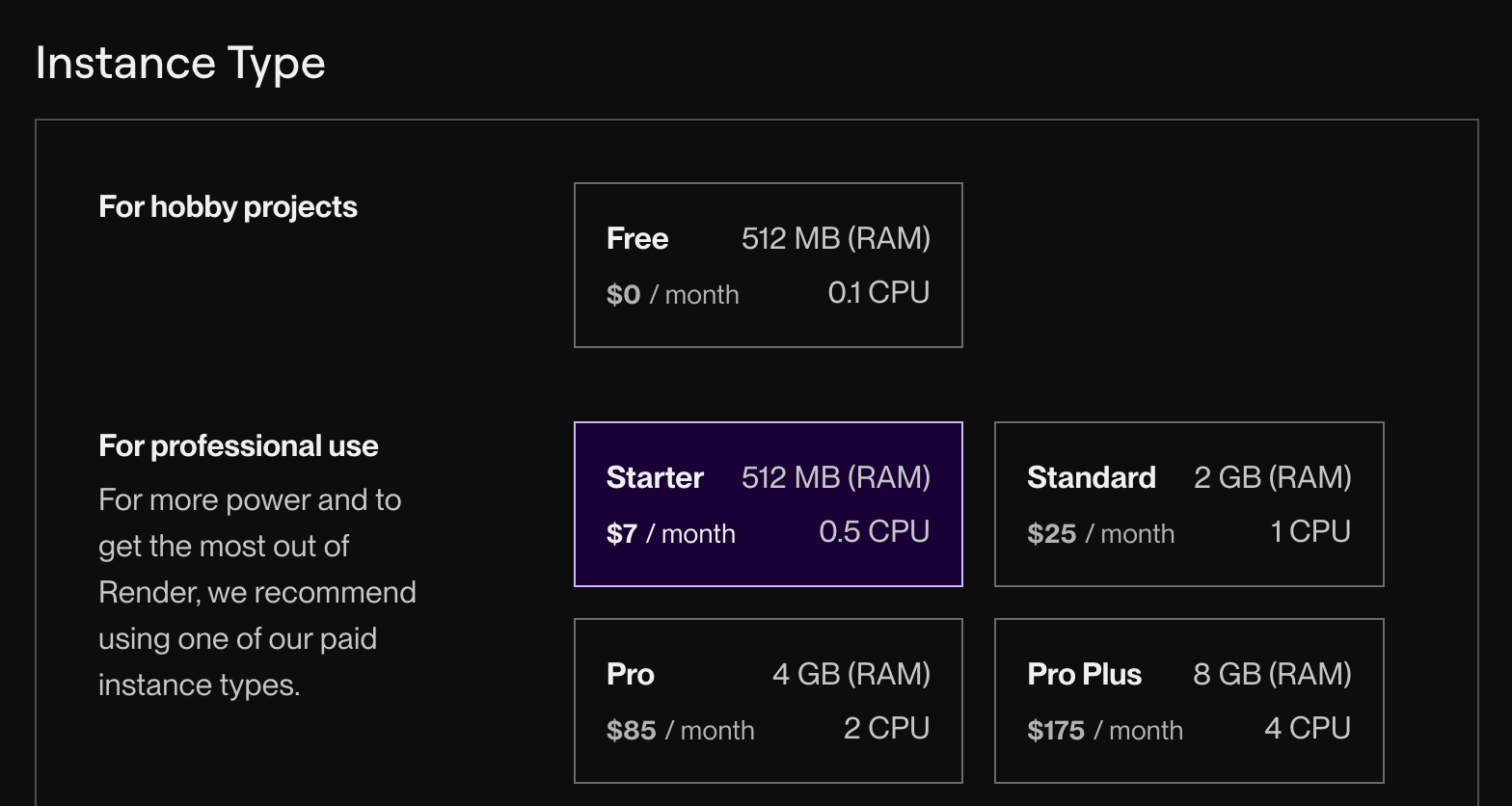Click the For professional use heading
Viewport: 1512px width, 806px height.
(238, 446)
